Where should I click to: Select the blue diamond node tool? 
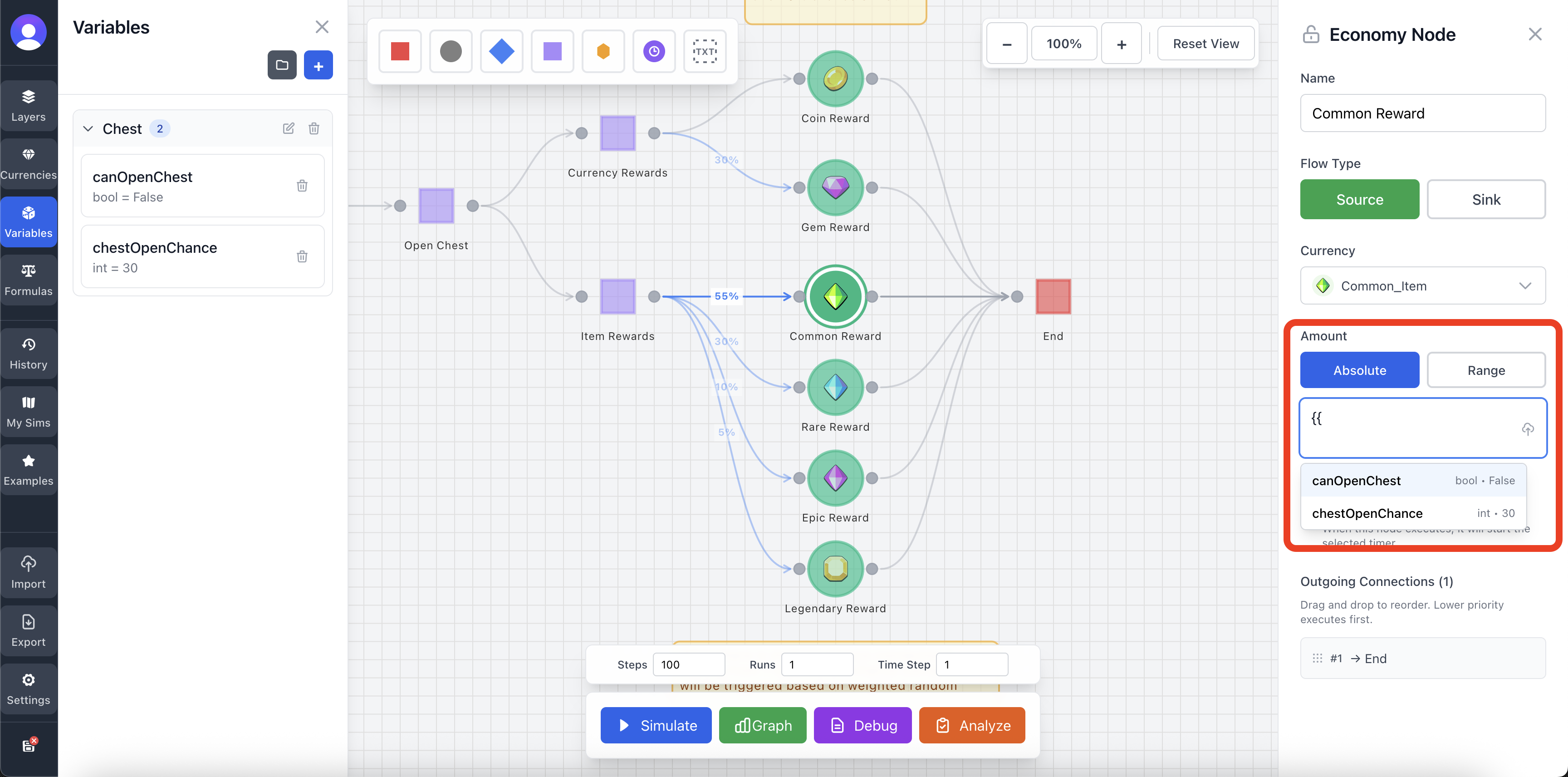(501, 51)
